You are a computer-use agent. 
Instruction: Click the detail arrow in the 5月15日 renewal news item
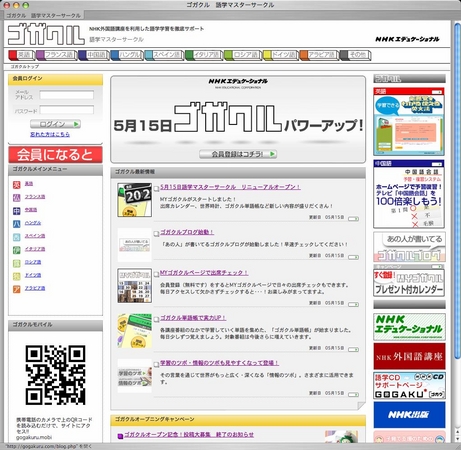pyautogui.click(x=353, y=219)
